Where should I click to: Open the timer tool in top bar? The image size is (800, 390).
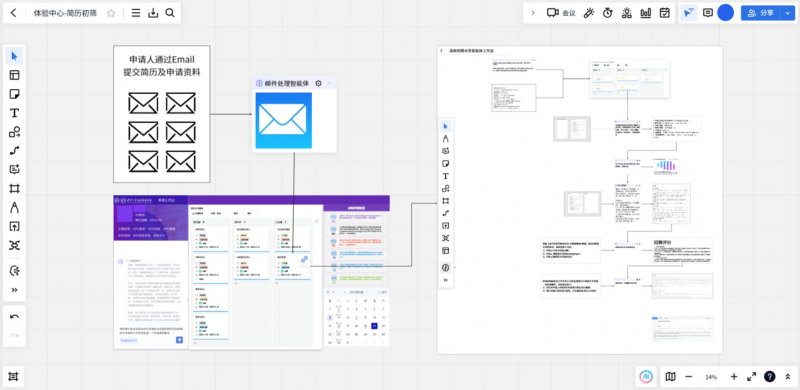point(607,13)
